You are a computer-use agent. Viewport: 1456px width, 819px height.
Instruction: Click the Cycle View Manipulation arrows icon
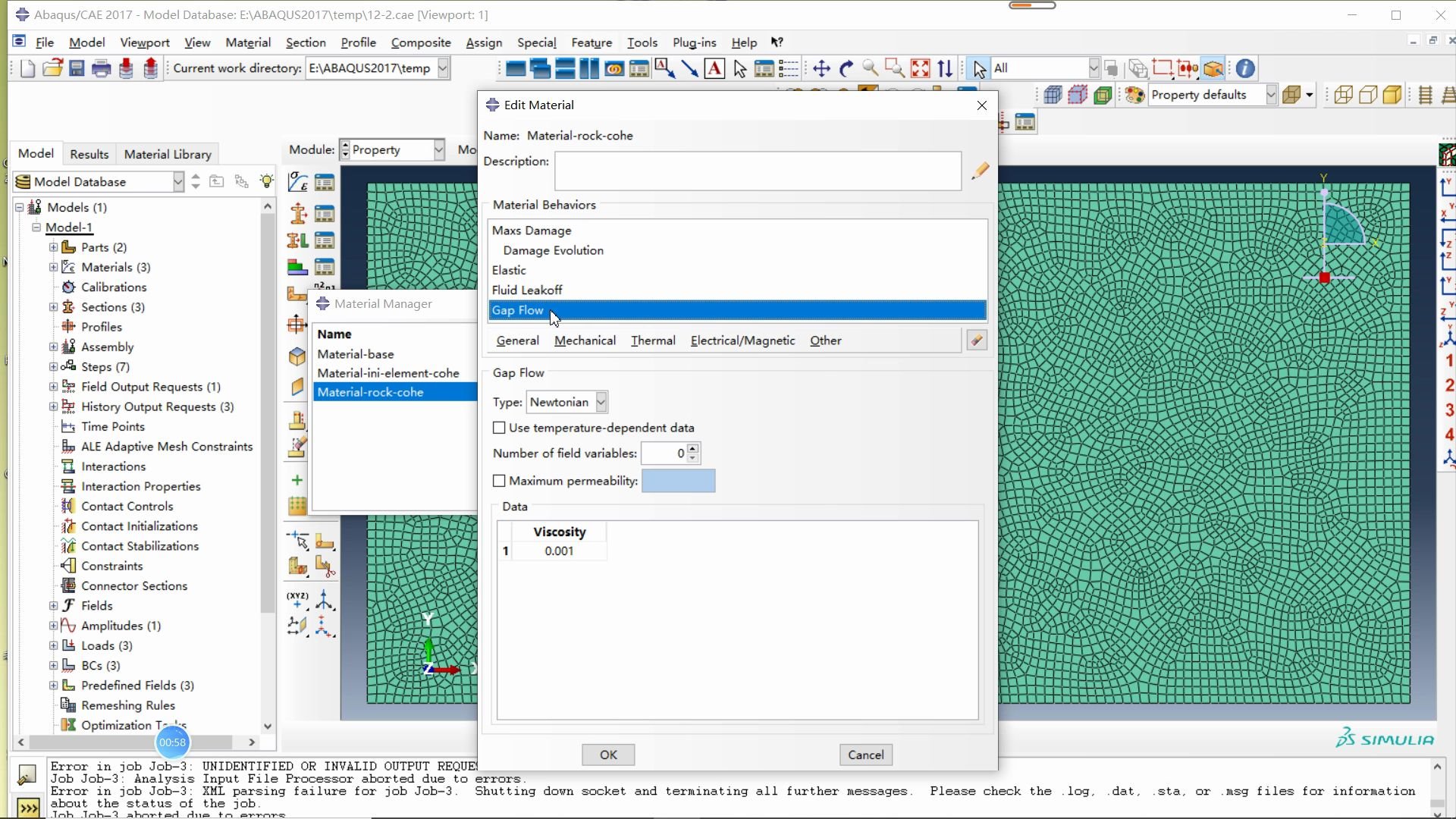coord(945,69)
